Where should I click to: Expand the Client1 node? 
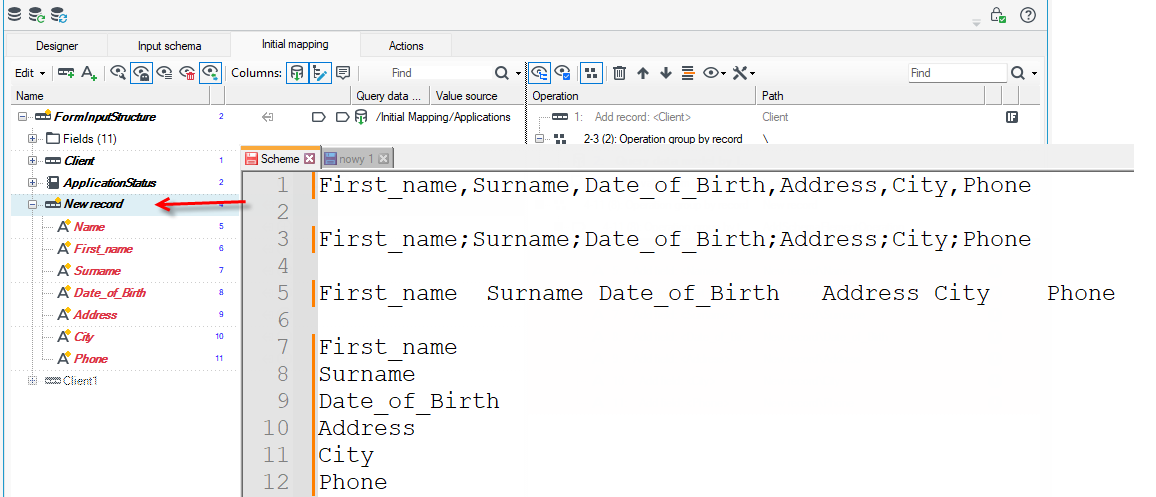(32, 380)
